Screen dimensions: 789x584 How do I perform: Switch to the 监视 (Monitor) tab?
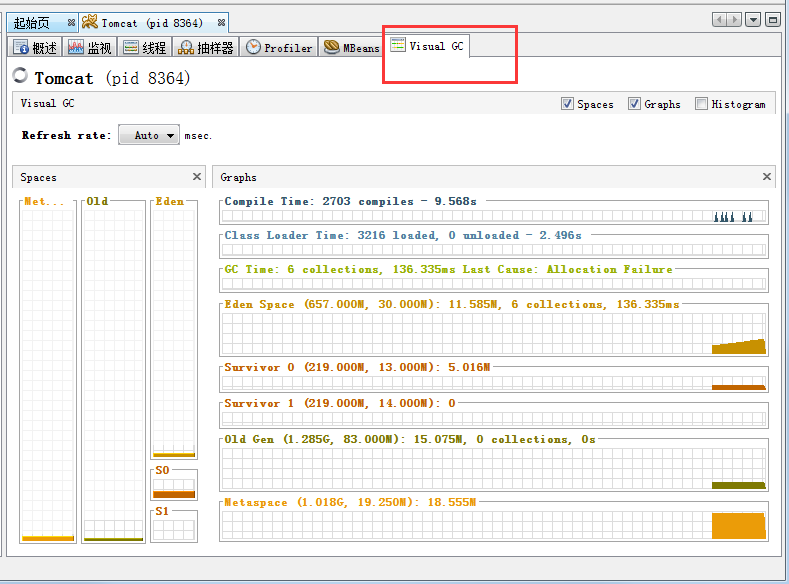pos(91,48)
